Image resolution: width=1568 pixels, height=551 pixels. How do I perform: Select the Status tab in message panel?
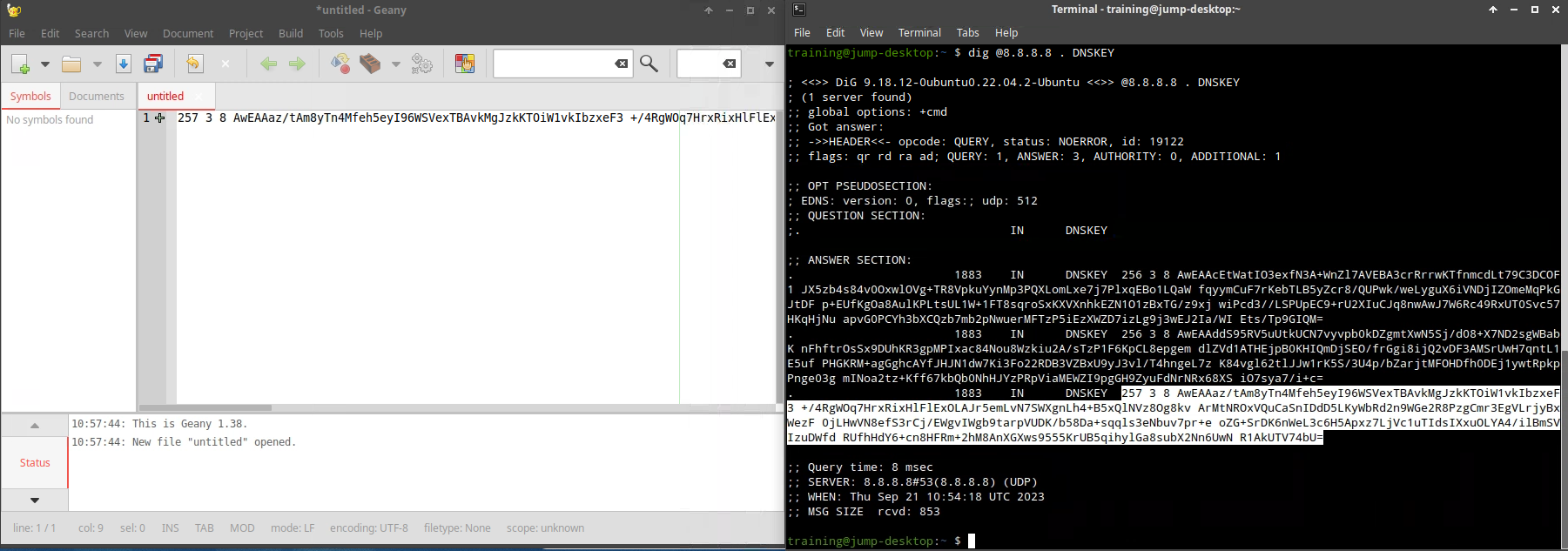click(x=35, y=463)
